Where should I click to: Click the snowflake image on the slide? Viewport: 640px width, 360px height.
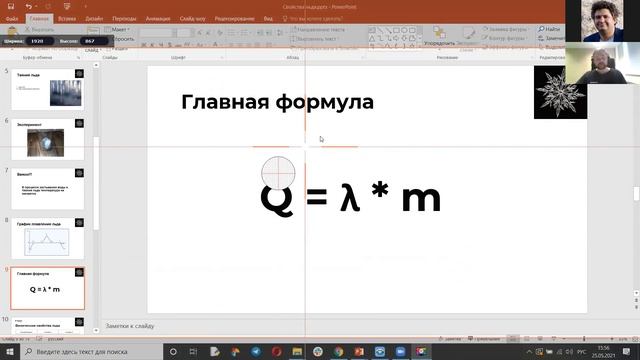pyautogui.click(x=560, y=93)
